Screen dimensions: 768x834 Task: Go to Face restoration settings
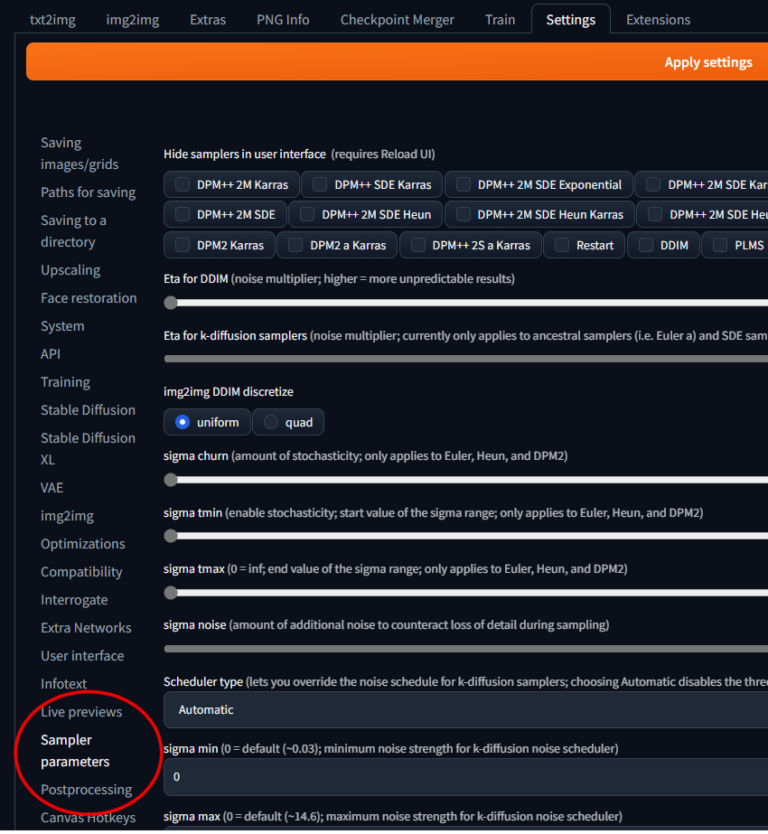tap(88, 298)
